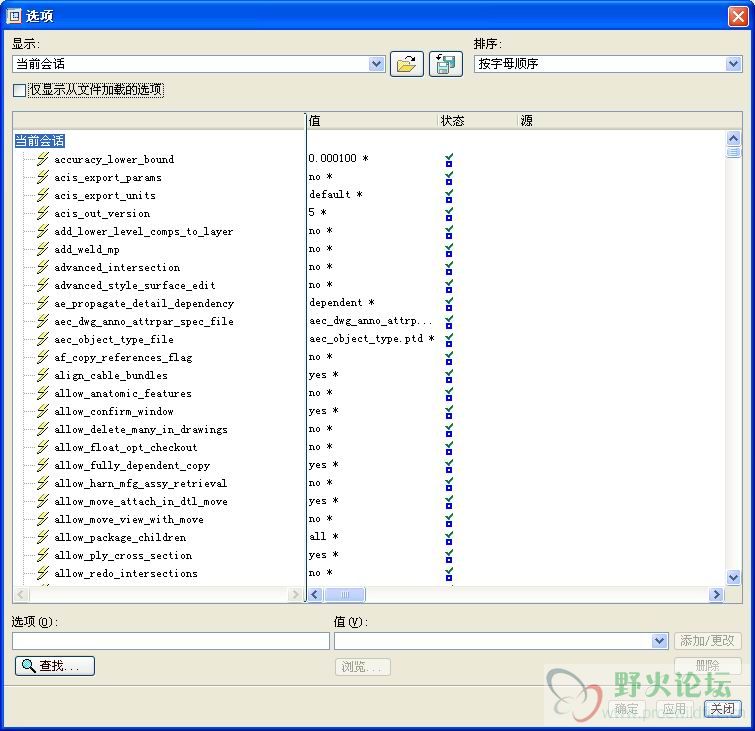
Task: Click the value dependent * cell
Action: [x=342, y=302]
